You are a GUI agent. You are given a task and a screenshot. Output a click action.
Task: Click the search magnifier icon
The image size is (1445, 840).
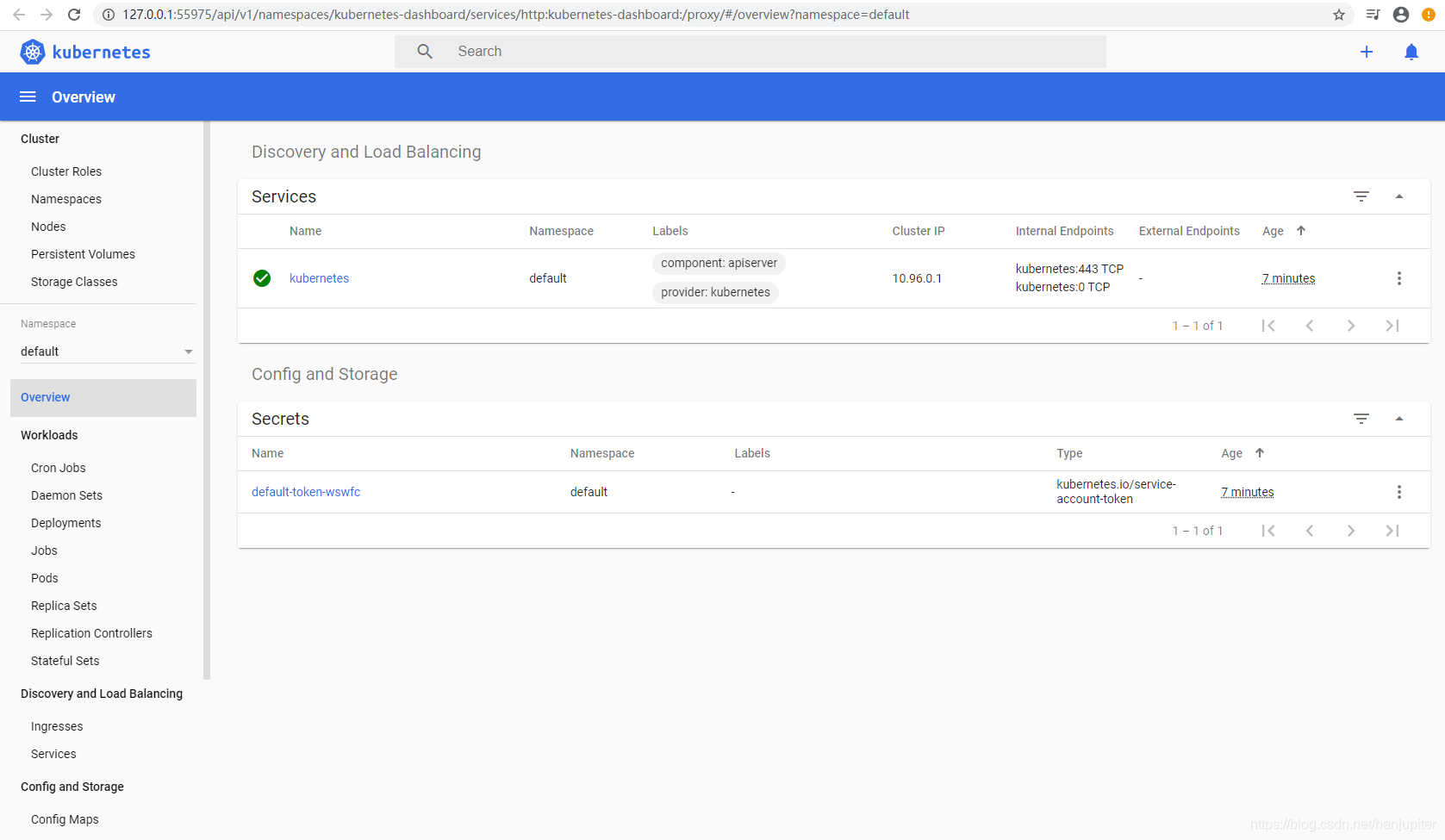pyautogui.click(x=425, y=52)
